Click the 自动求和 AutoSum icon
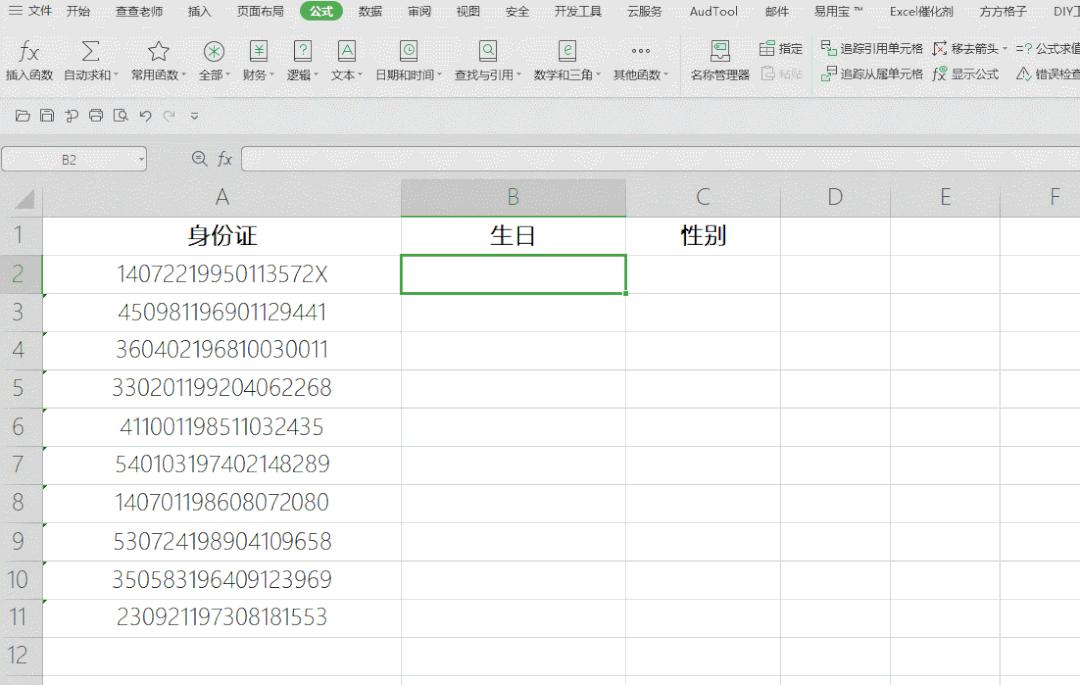This screenshot has width=1080, height=685. pyautogui.click(x=91, y=52)
